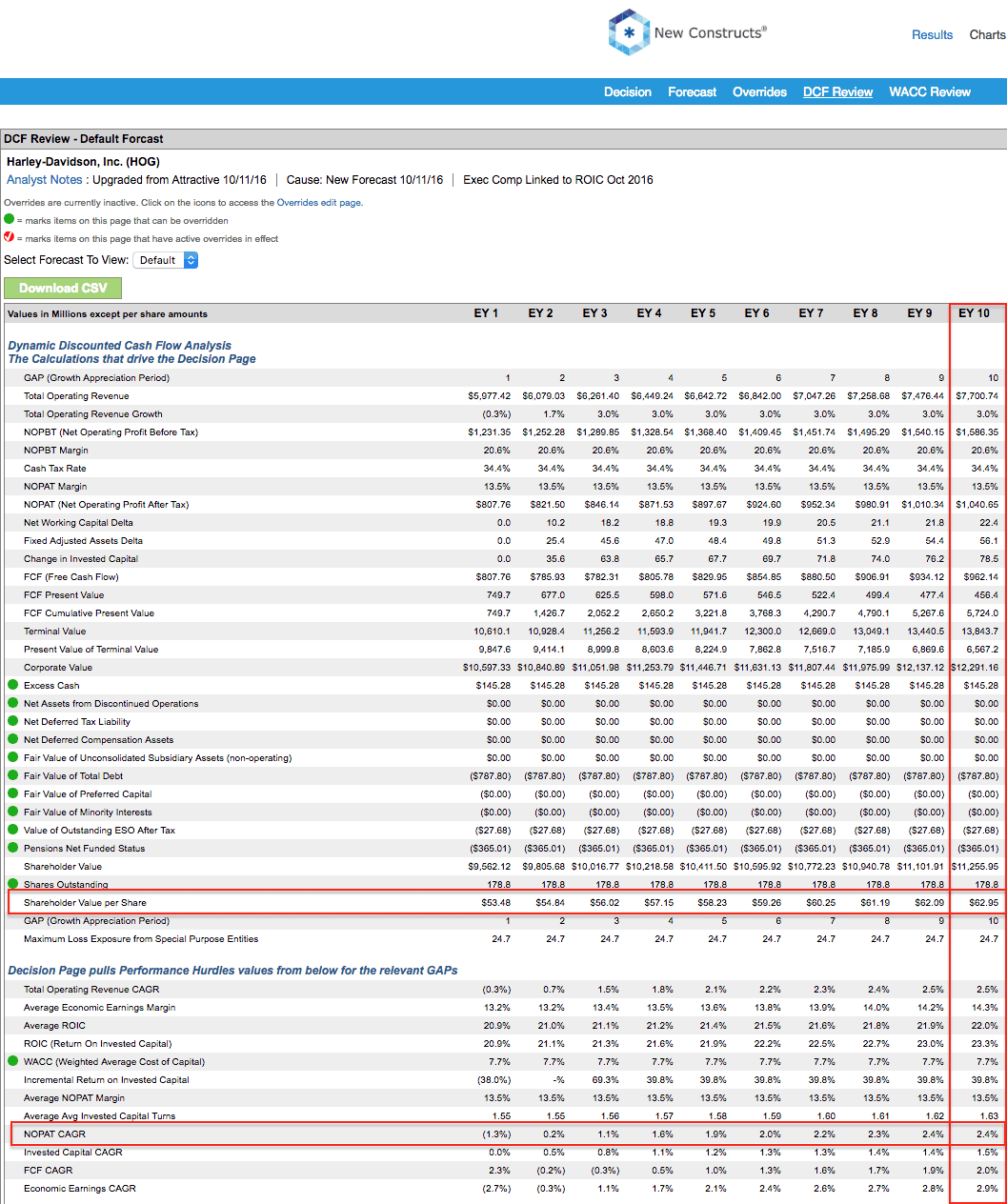
Task: Click the Harley-Davidson, Inc. (HOG) company name
Action: pyautogui.click(x=83, y=162)
